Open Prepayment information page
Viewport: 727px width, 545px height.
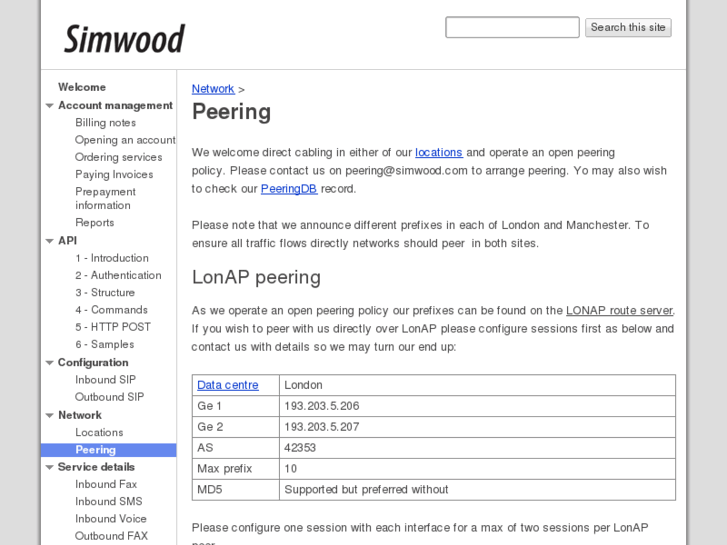(106, 199)
